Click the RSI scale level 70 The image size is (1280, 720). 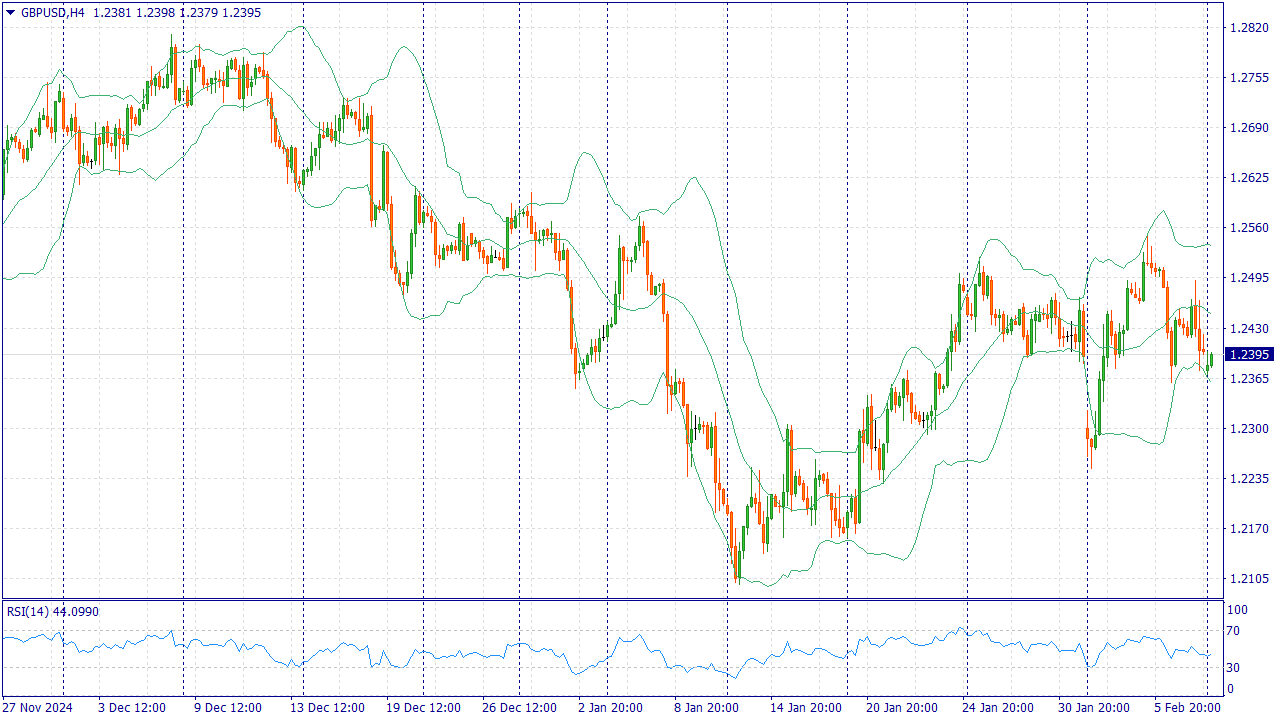(x=1234, y=631)
